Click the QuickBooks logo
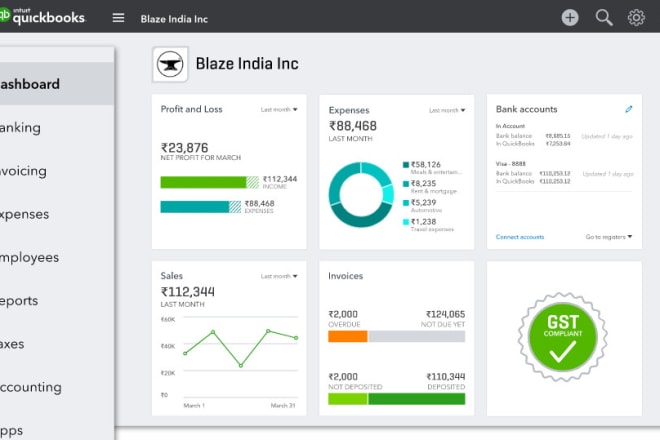 pos(43,16)
